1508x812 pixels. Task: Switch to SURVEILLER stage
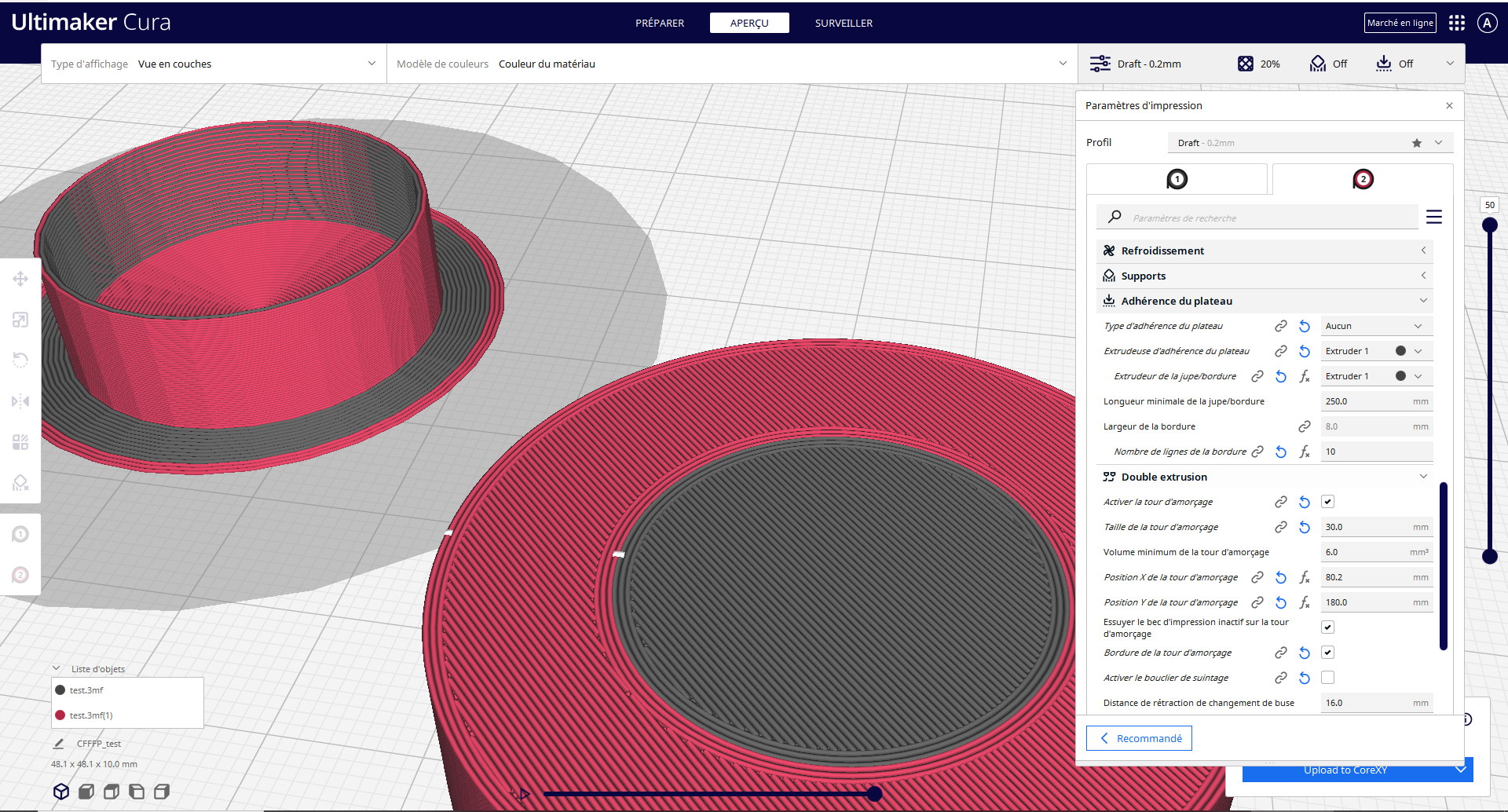point(844,23)
